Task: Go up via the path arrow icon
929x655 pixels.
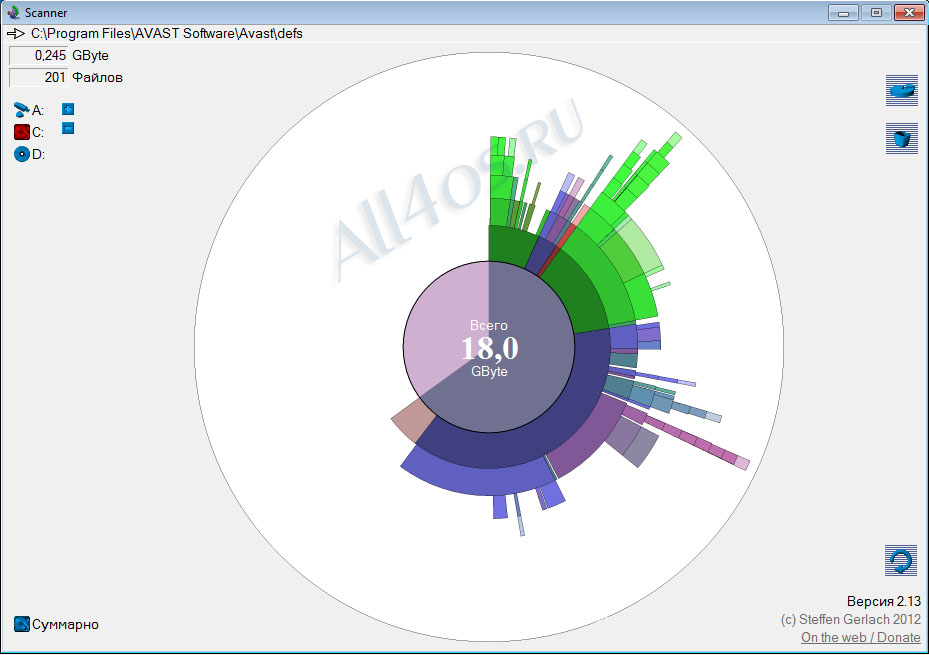Action: [x=15, y=34]
